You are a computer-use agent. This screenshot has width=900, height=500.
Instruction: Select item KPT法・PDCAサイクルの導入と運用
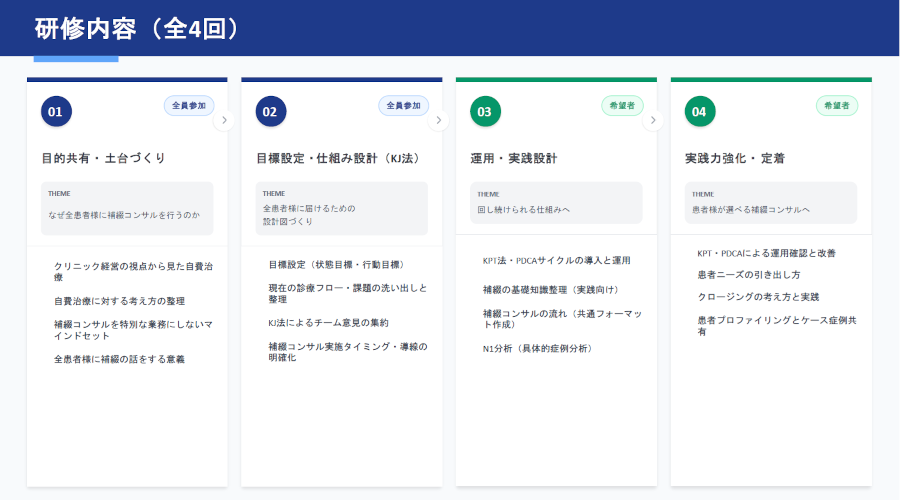pyautogui.click(x=557, y=261)
